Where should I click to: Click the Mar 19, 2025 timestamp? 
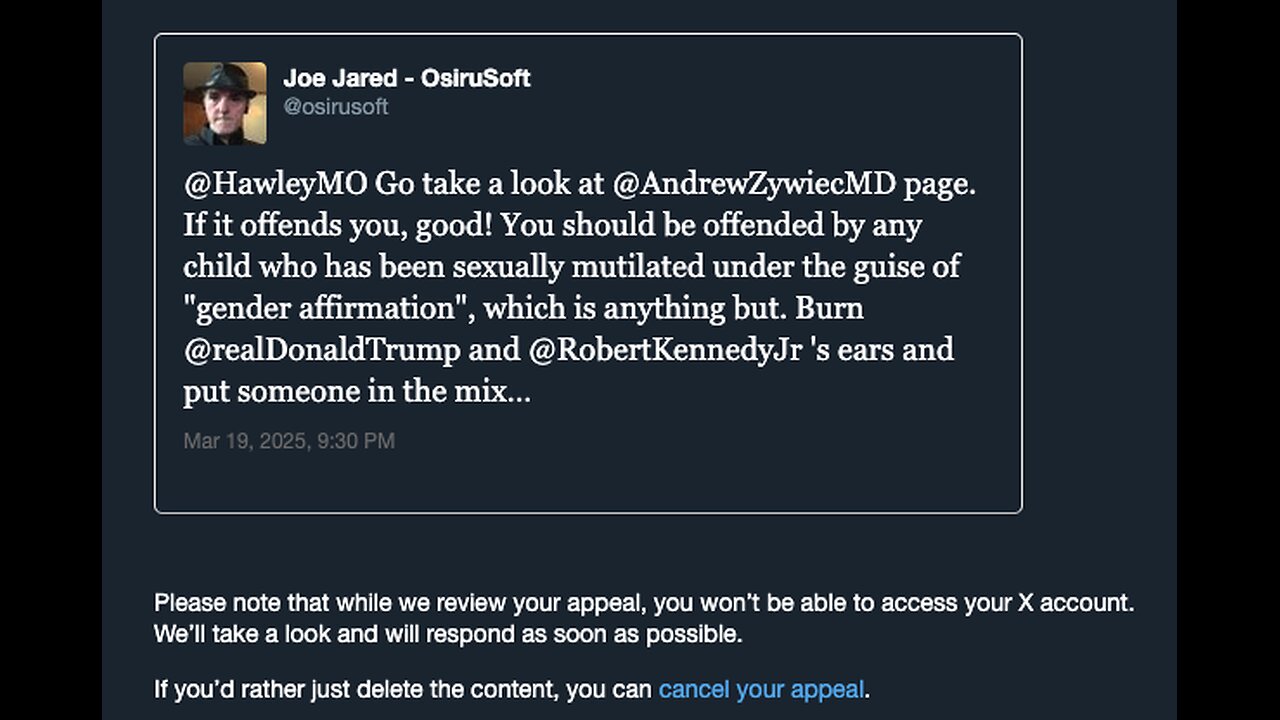(289, 441)
